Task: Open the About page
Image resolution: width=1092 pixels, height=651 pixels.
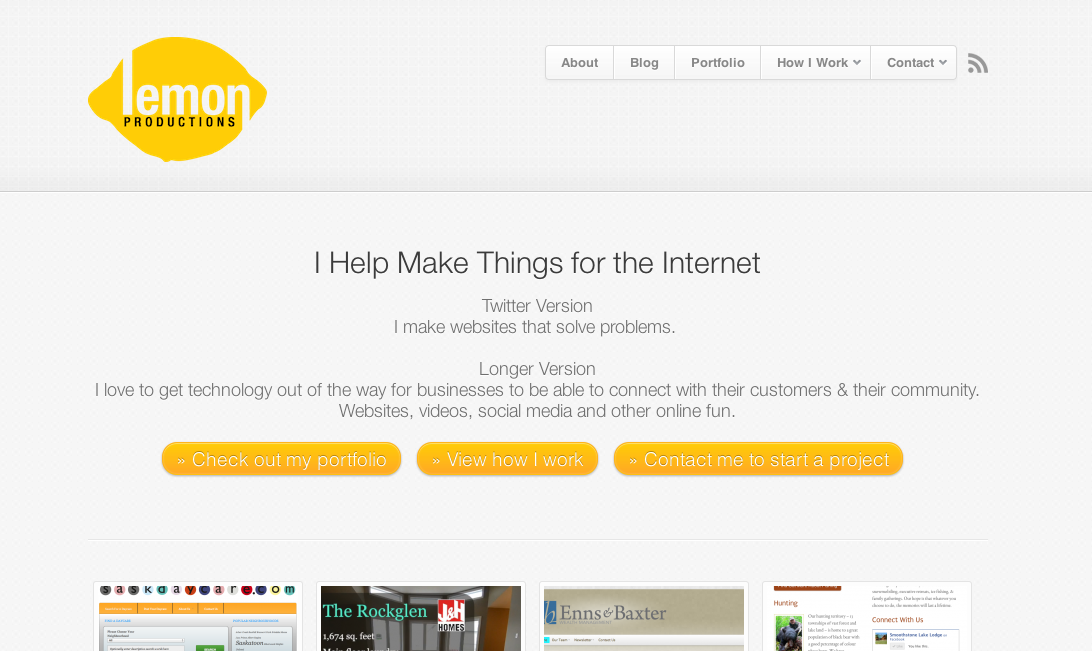Action: (x=579, y=63)
